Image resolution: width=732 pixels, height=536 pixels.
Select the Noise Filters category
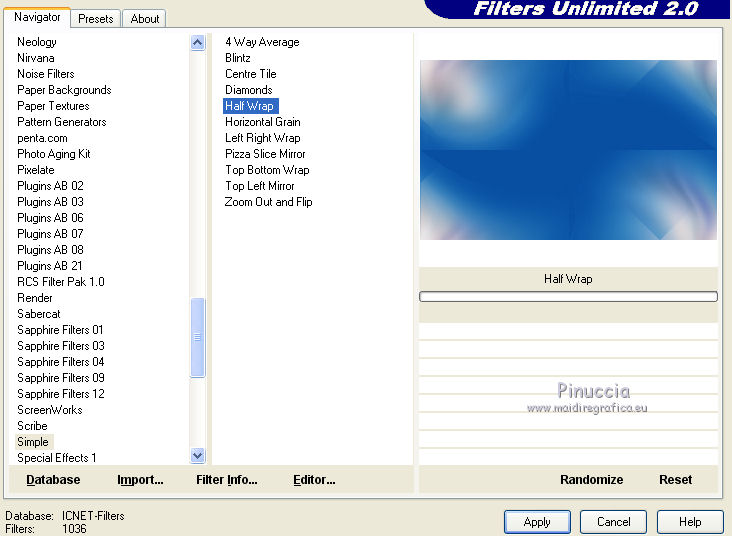tap(46, 74)
